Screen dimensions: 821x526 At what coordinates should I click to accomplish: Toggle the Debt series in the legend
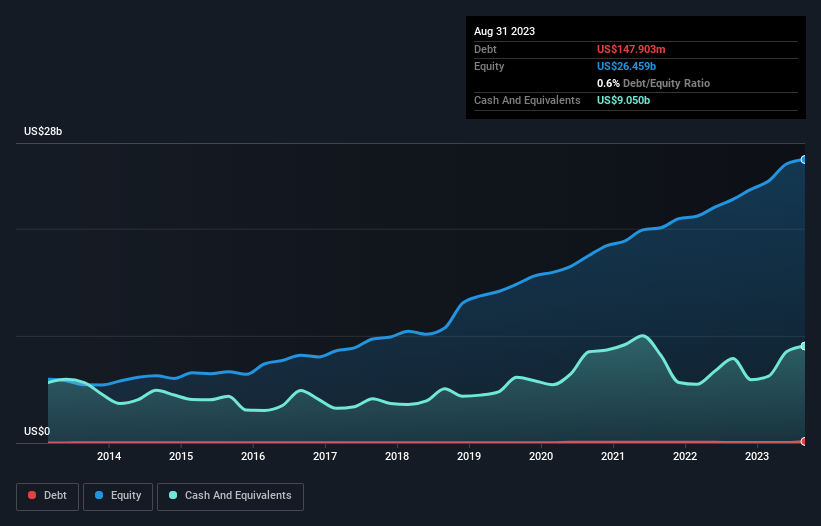click(49, 496)
